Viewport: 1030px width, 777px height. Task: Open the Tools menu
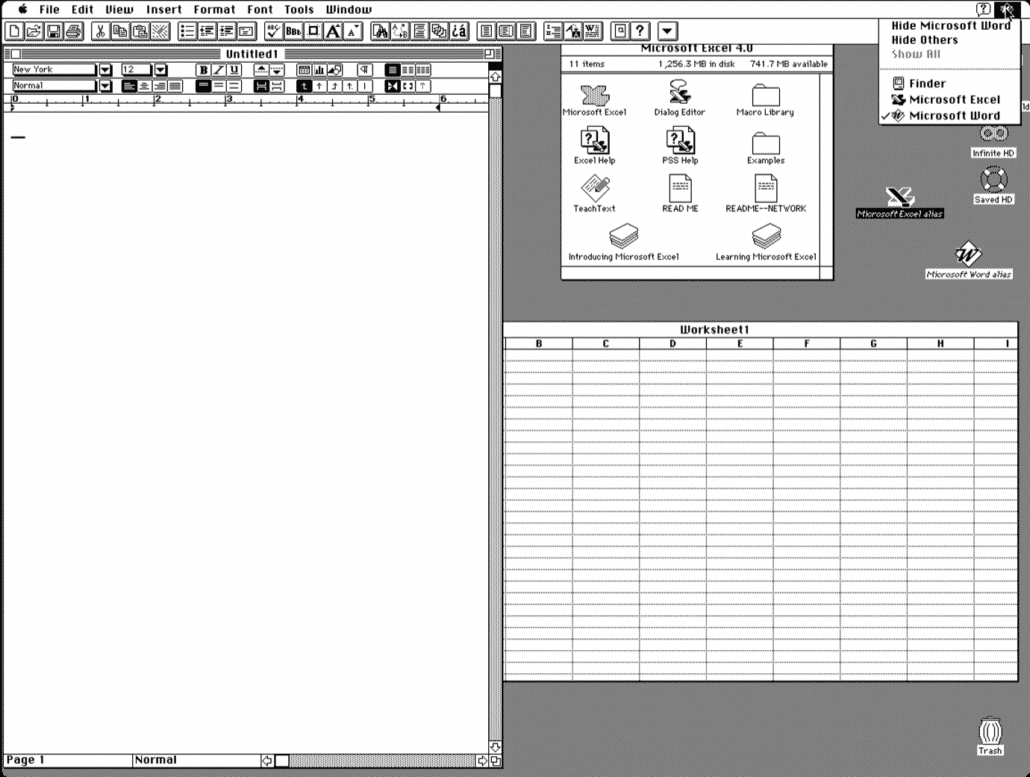pos(299,9)
